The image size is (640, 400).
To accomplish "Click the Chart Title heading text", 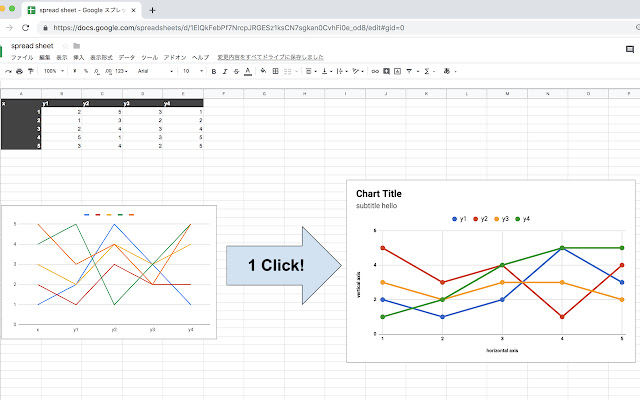I will (379, 194).
